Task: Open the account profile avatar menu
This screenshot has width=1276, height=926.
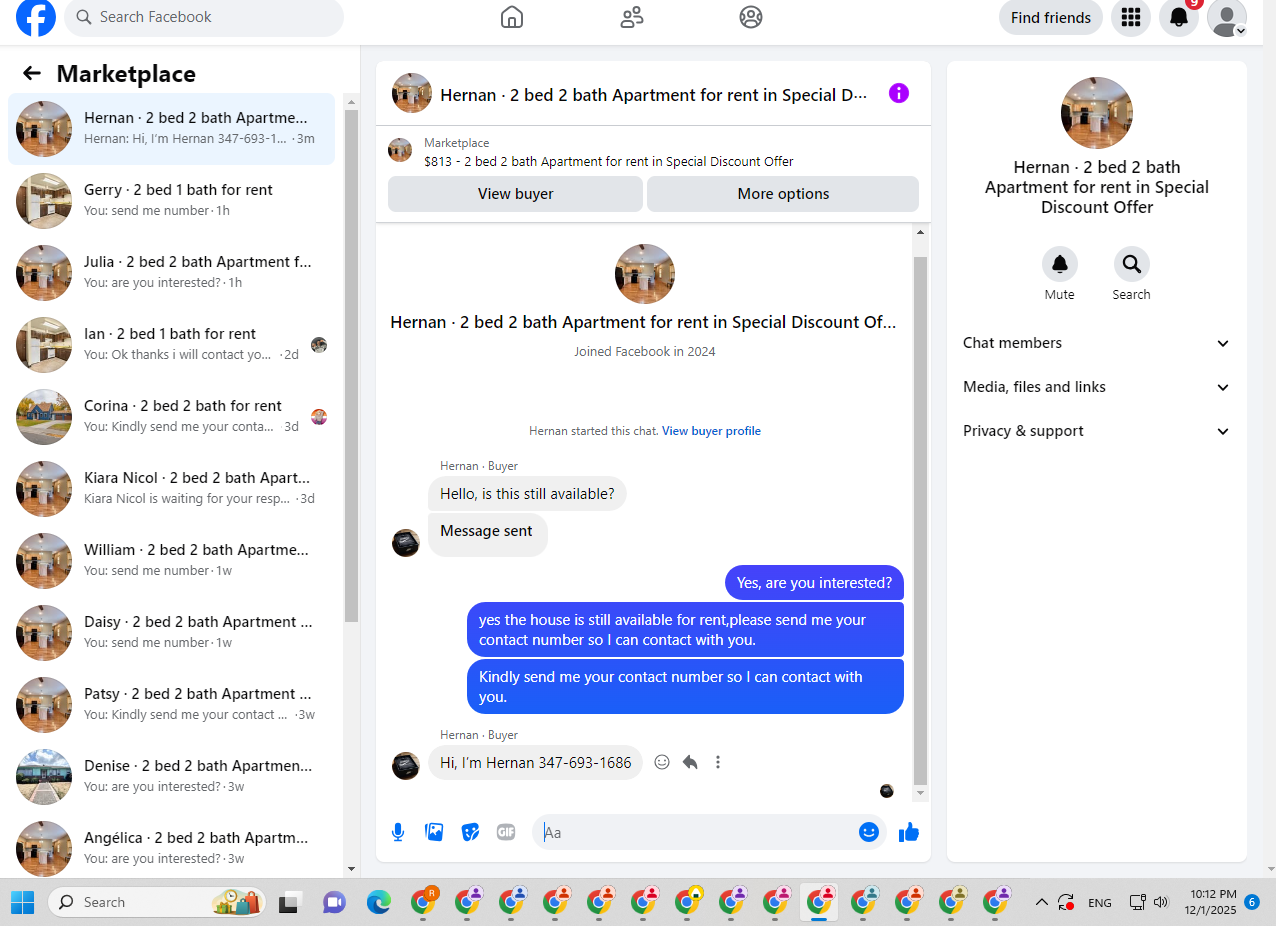Action: point(1227,17)
